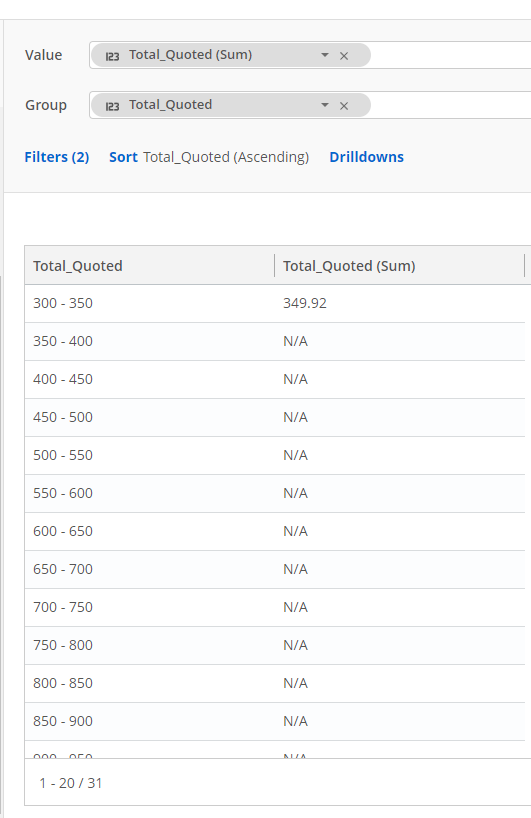The width and height of the screenshot is (531, 818).
Task: Open the Sort options
Action: point(123,157)
